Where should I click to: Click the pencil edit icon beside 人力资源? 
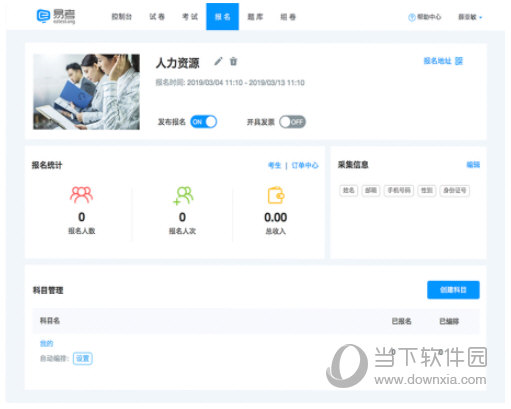point(218,61)
